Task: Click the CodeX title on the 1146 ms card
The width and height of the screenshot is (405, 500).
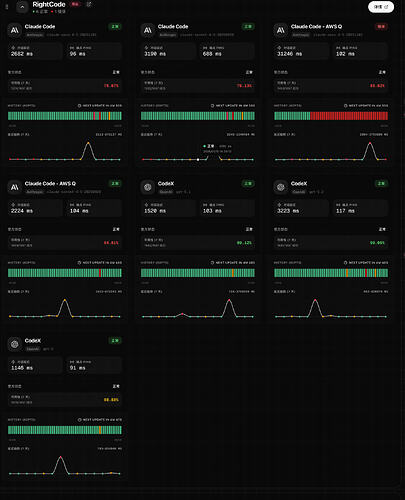Action: 33,340
